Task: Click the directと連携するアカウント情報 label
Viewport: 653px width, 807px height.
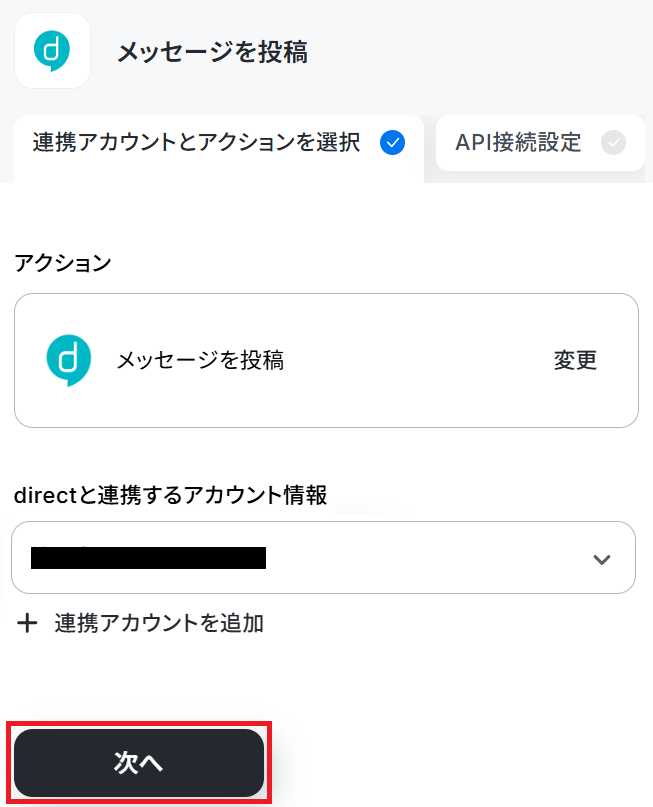Action: pyautogui.click(x=170, y=495)
